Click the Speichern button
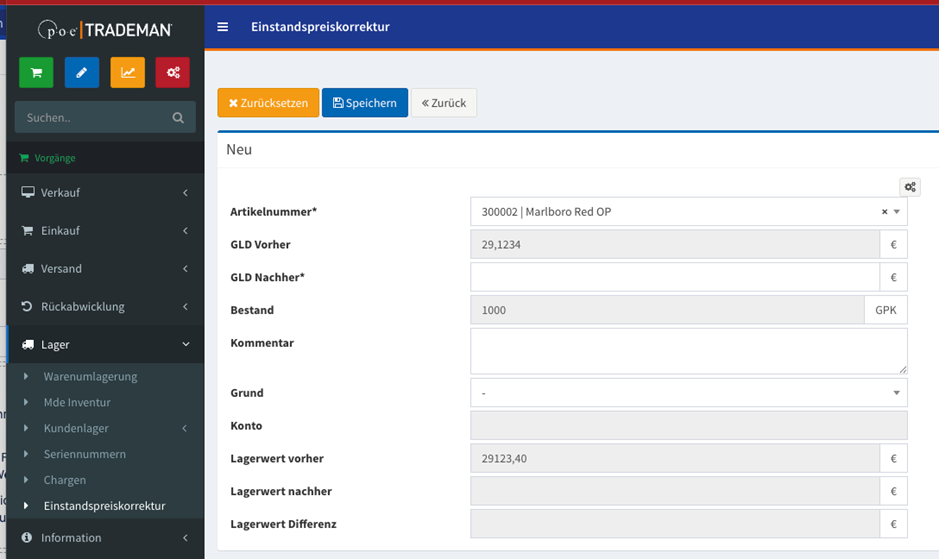The image size is (939, 559). coord(365,102)
